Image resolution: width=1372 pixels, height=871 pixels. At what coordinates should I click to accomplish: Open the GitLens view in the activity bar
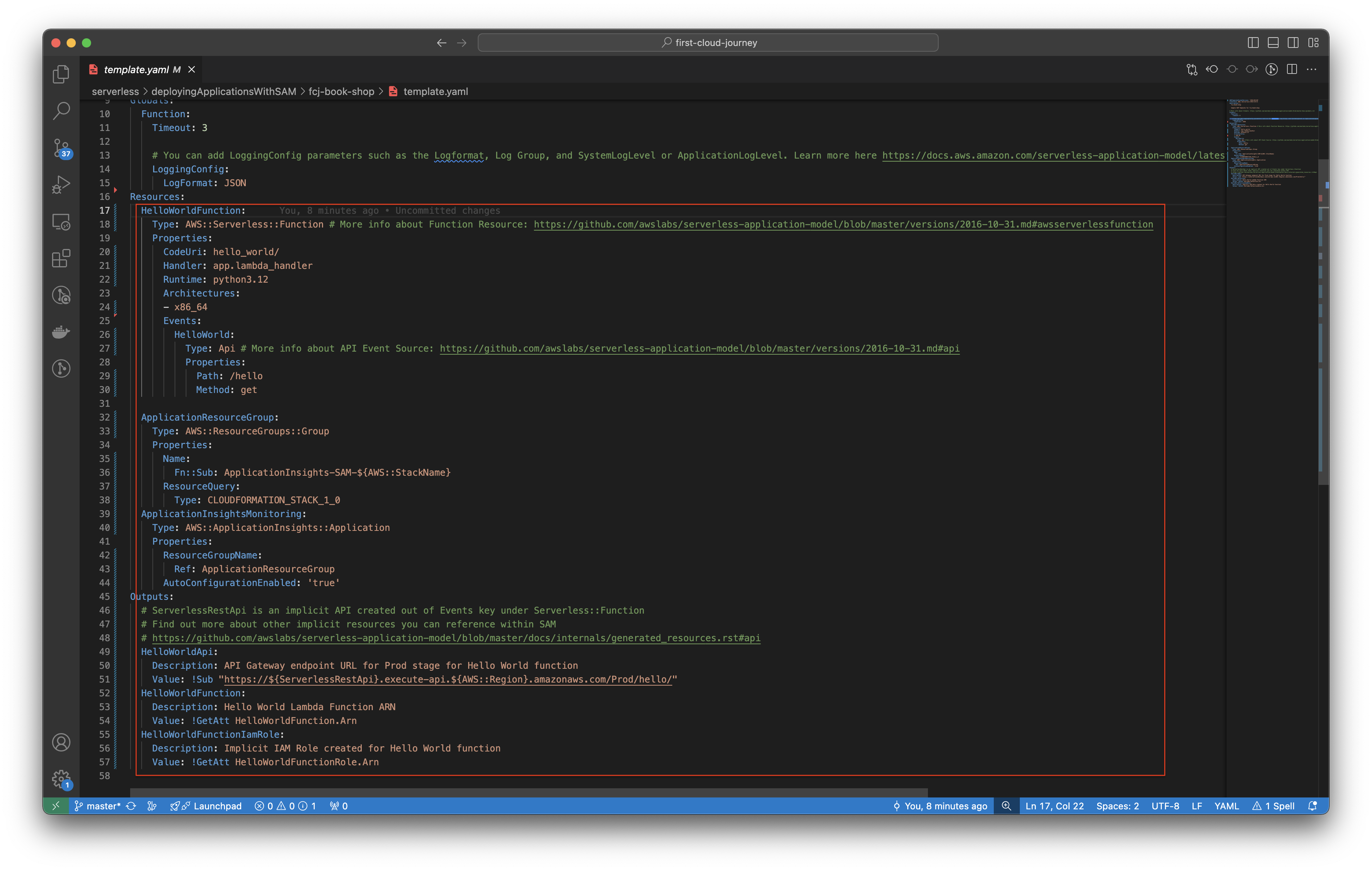(x=61, y=368)
